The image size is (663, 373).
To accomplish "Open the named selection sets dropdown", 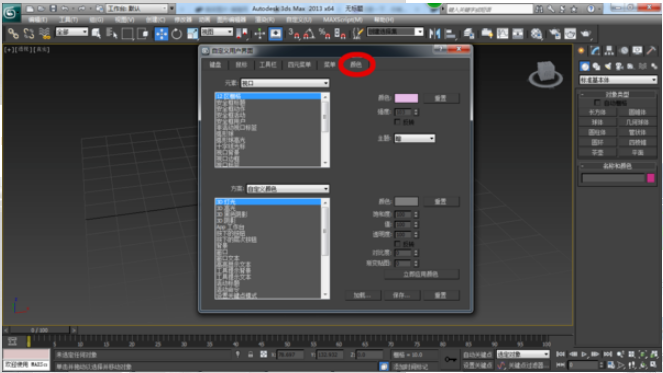I will click(x=395, y=32).
